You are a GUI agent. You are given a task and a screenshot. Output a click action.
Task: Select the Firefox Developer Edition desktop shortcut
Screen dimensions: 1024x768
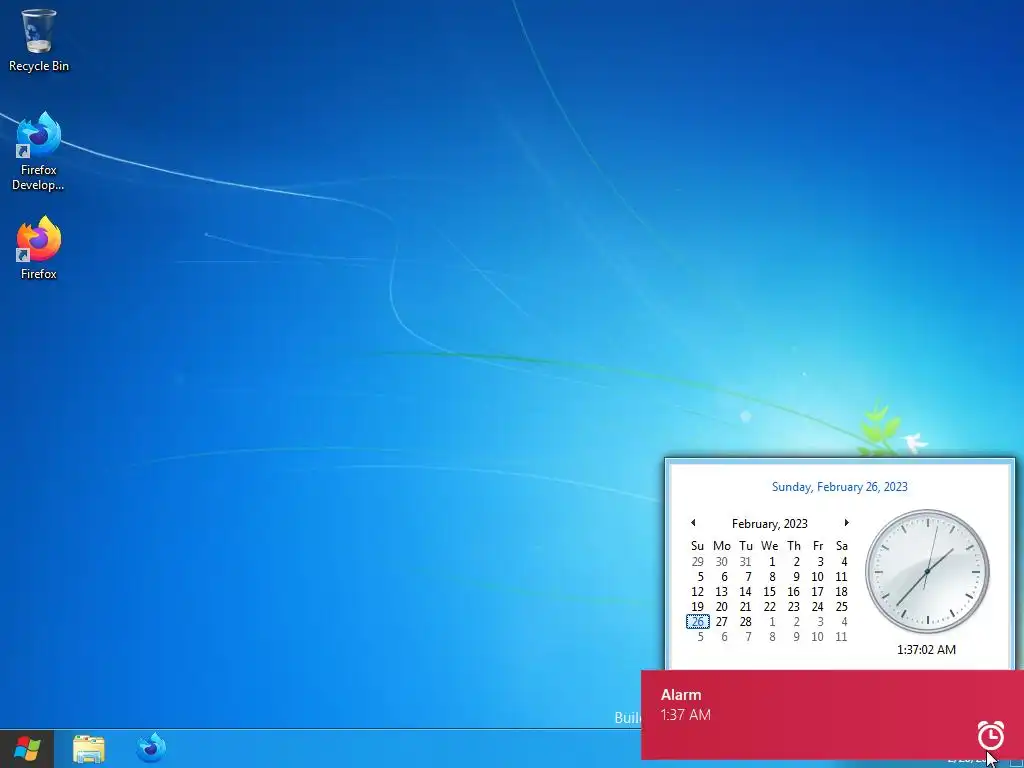click(39, 152)
